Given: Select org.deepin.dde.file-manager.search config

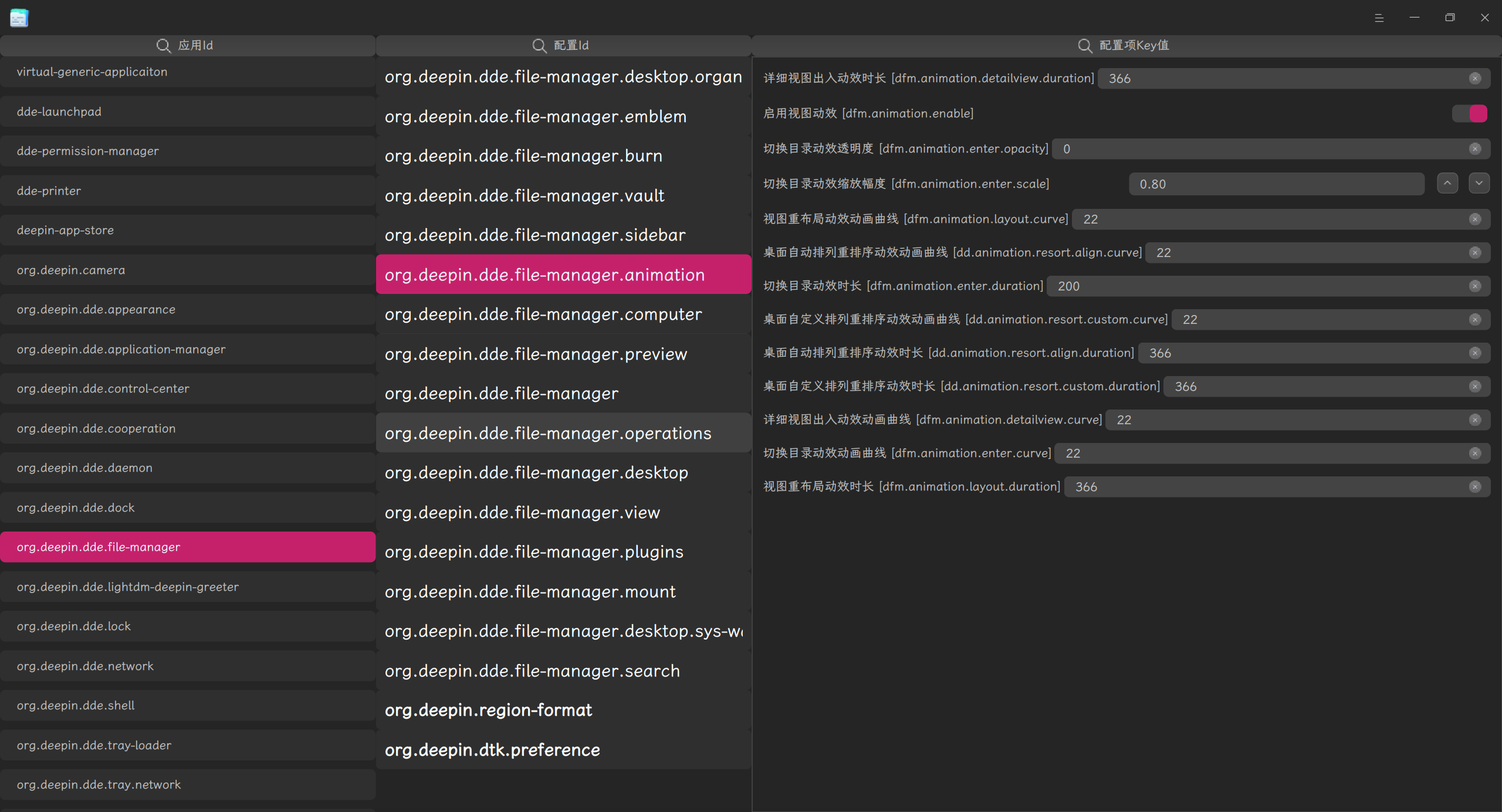Looking at the screenshot, I should tap(563, 671).
